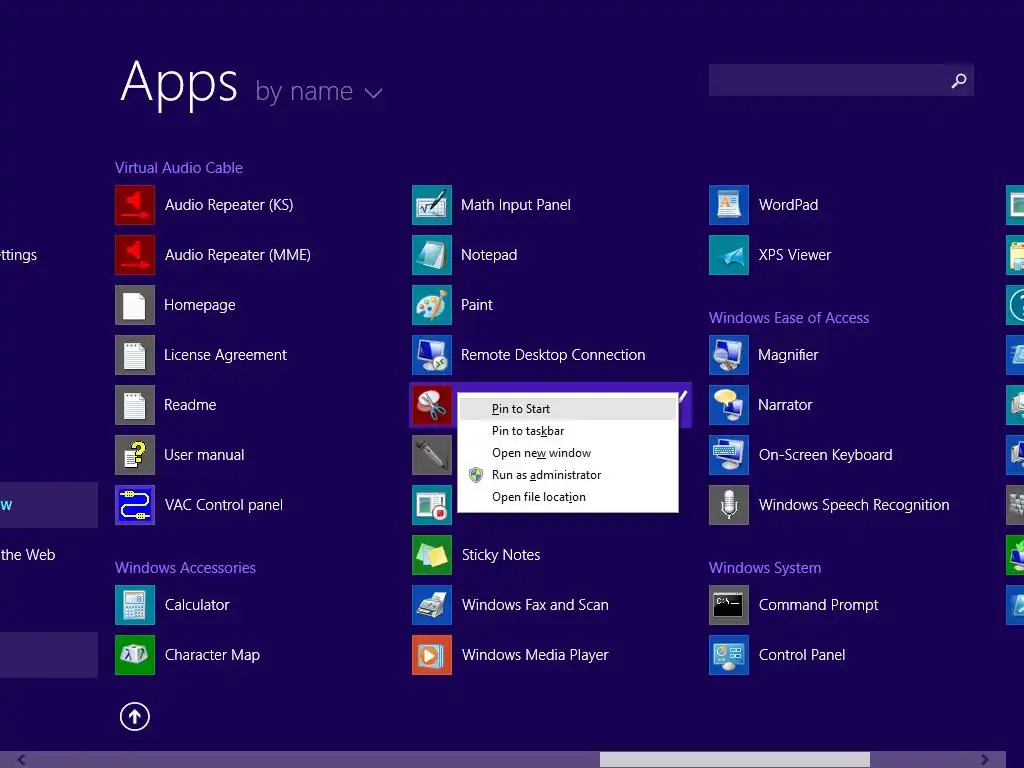The image size is (1024, 768).
Task: Select the Snipping Tool scissors icon
Action: click(x=432, y=405)
